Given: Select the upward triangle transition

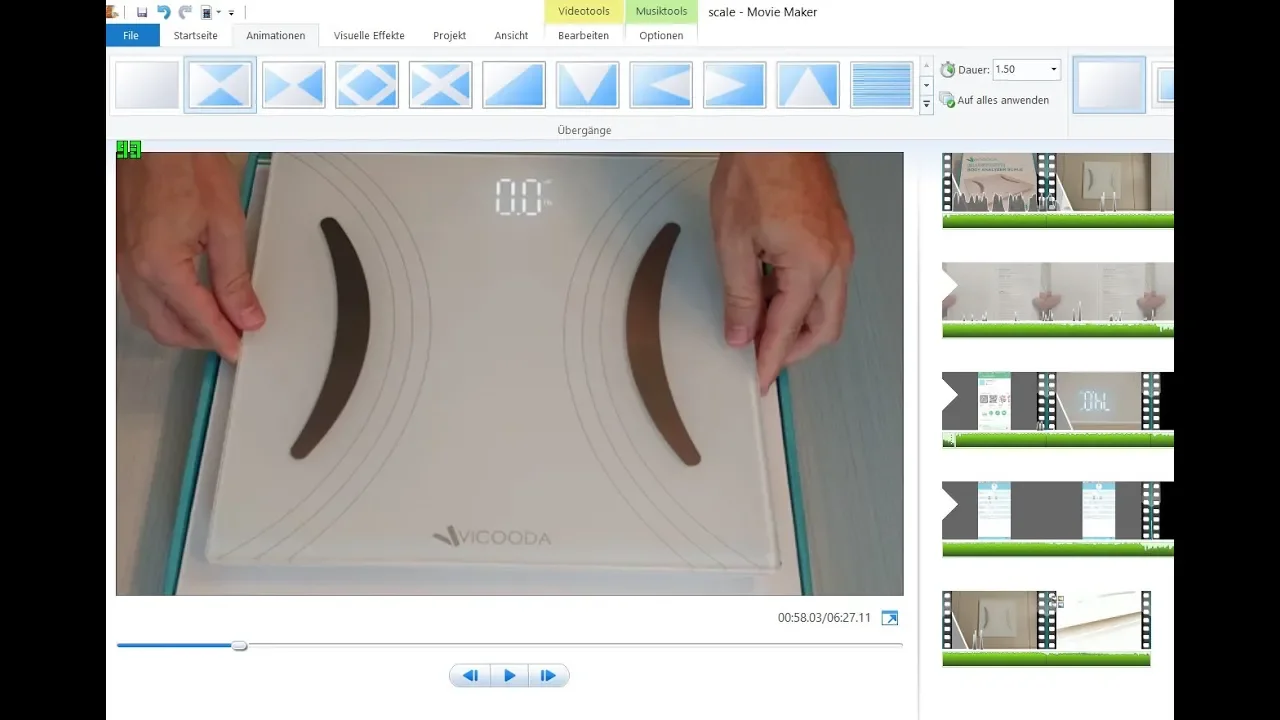Looking at the screenshot, I should (x=808, y=84).
